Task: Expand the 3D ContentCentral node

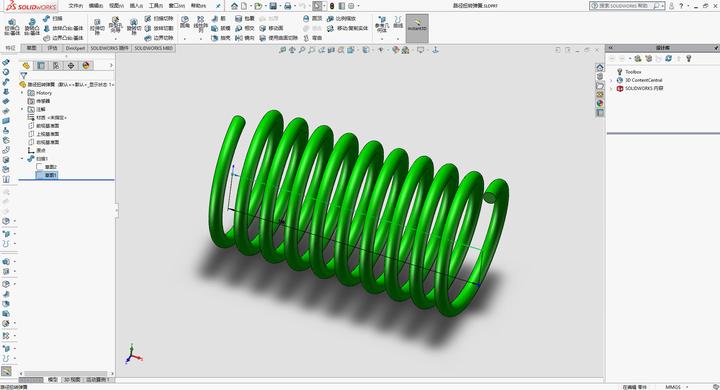Action: 611,80
